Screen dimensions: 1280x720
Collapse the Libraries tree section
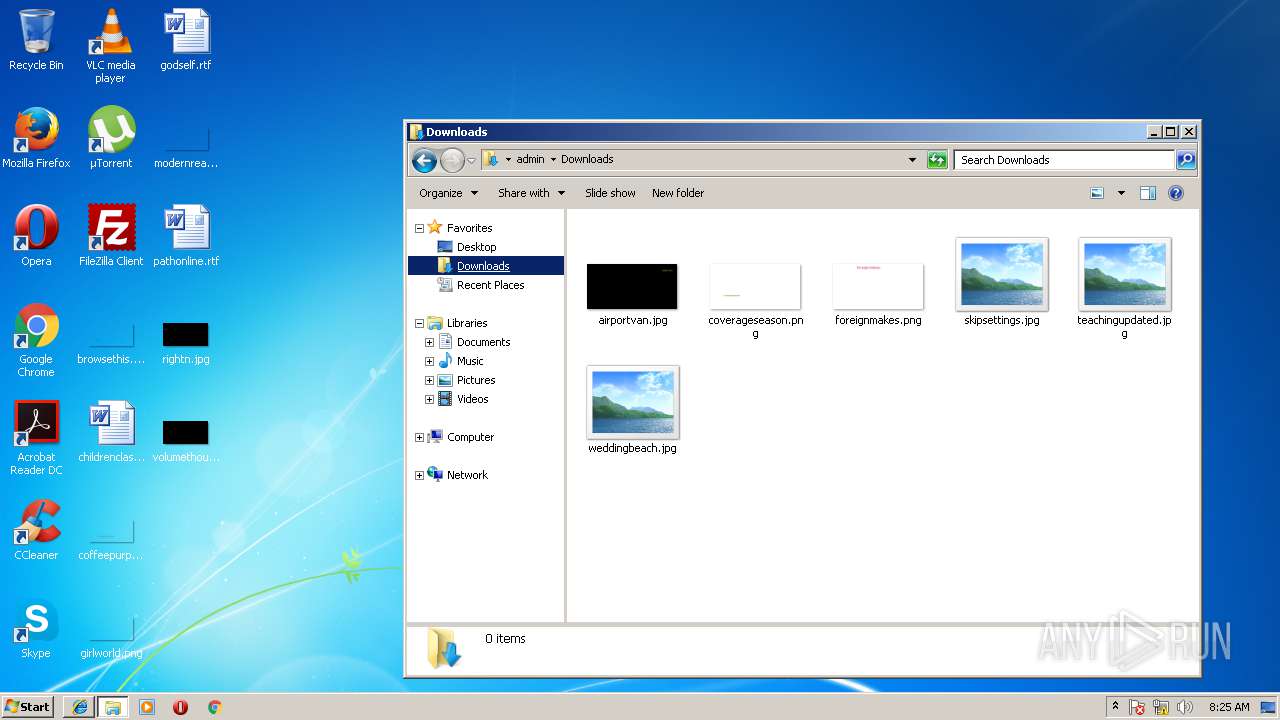(419, 323)
